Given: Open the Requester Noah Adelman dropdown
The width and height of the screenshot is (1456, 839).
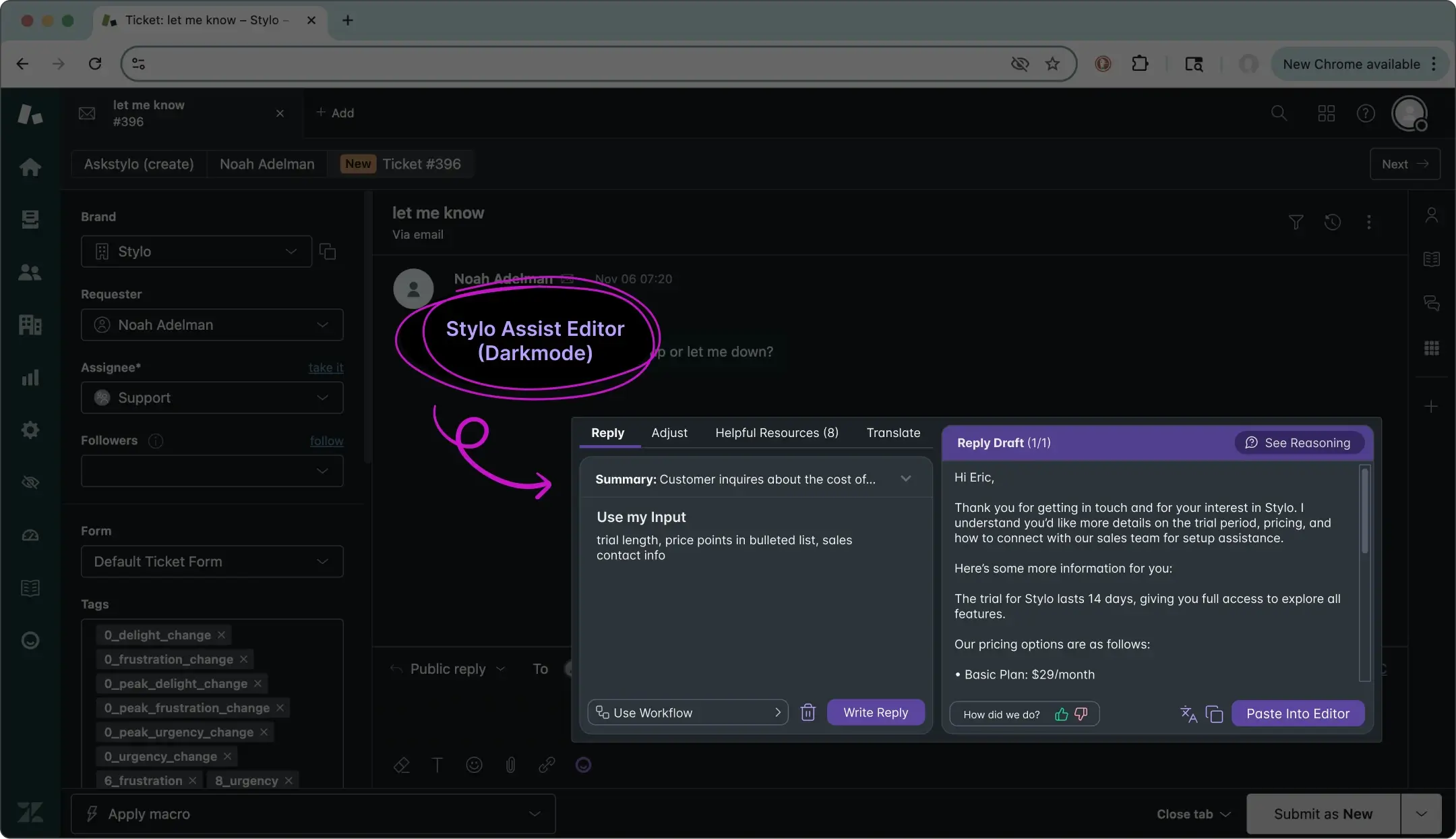Looking at the screenshot, I should click(212, 325).
